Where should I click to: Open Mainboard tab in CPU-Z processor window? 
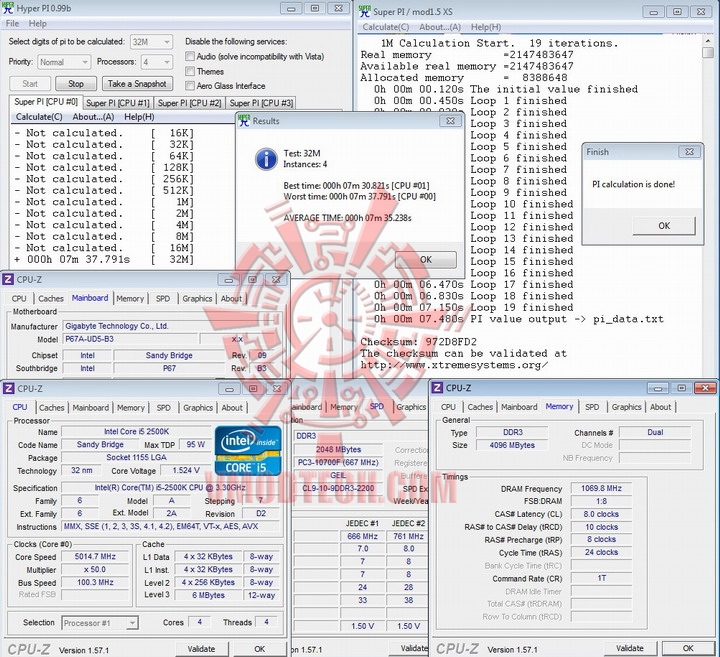tap(90, 408)
